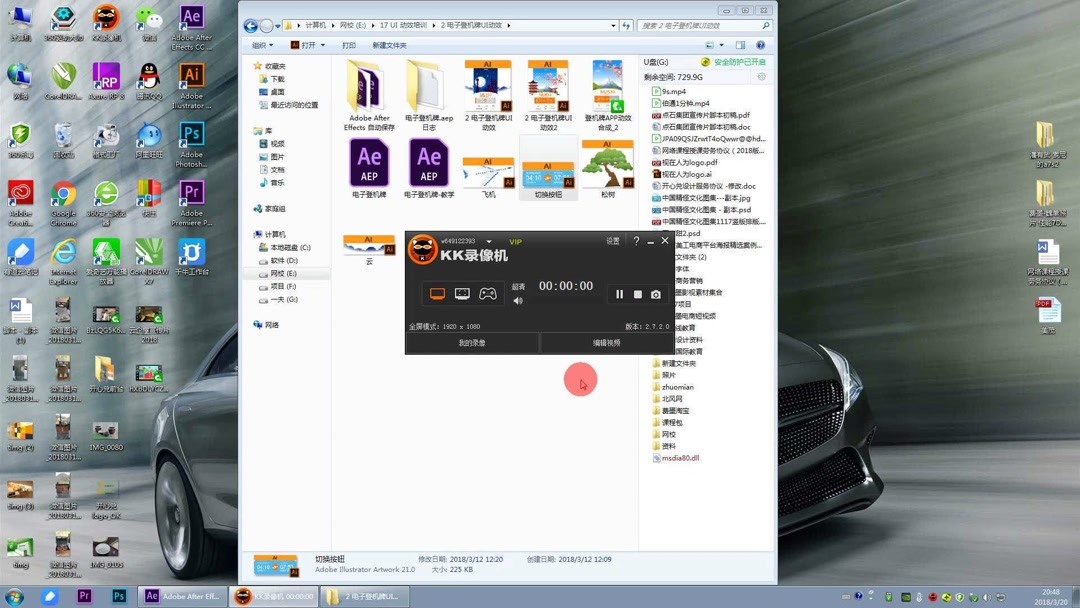Toggle the explorer preview pane
Image resolution: width=1080 pixels, height=608 pixels.
pyautogui.click(x=740, y=45)
